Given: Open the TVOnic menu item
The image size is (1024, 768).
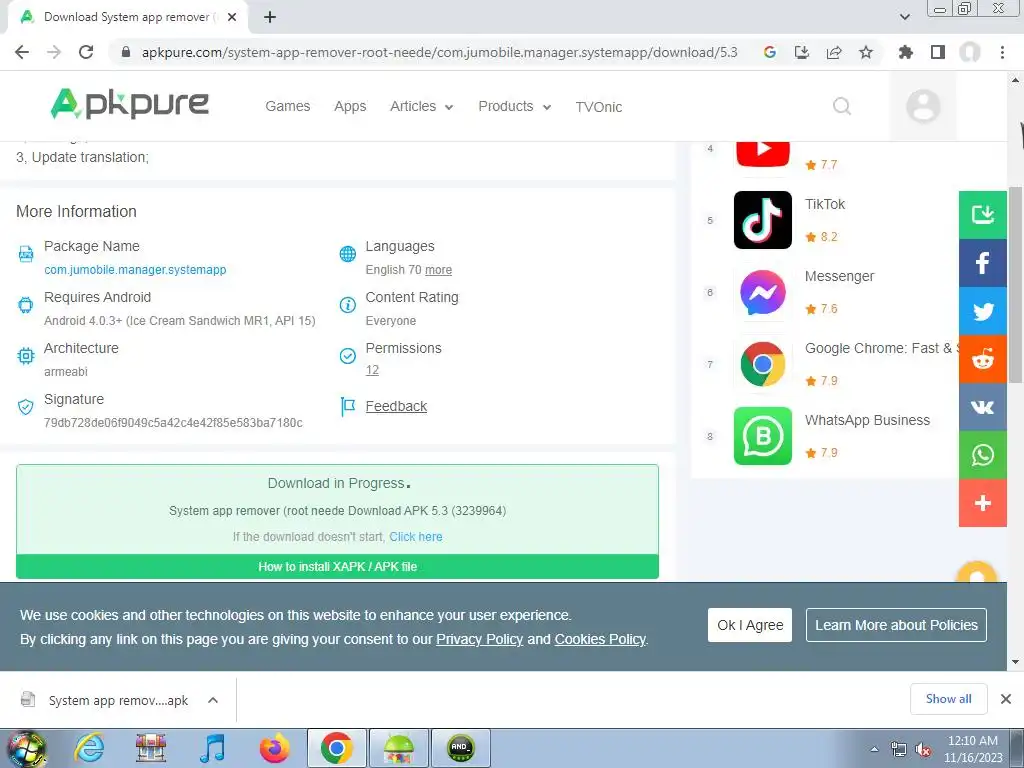Looking at the screenshot, I should (x=599, y=107).
